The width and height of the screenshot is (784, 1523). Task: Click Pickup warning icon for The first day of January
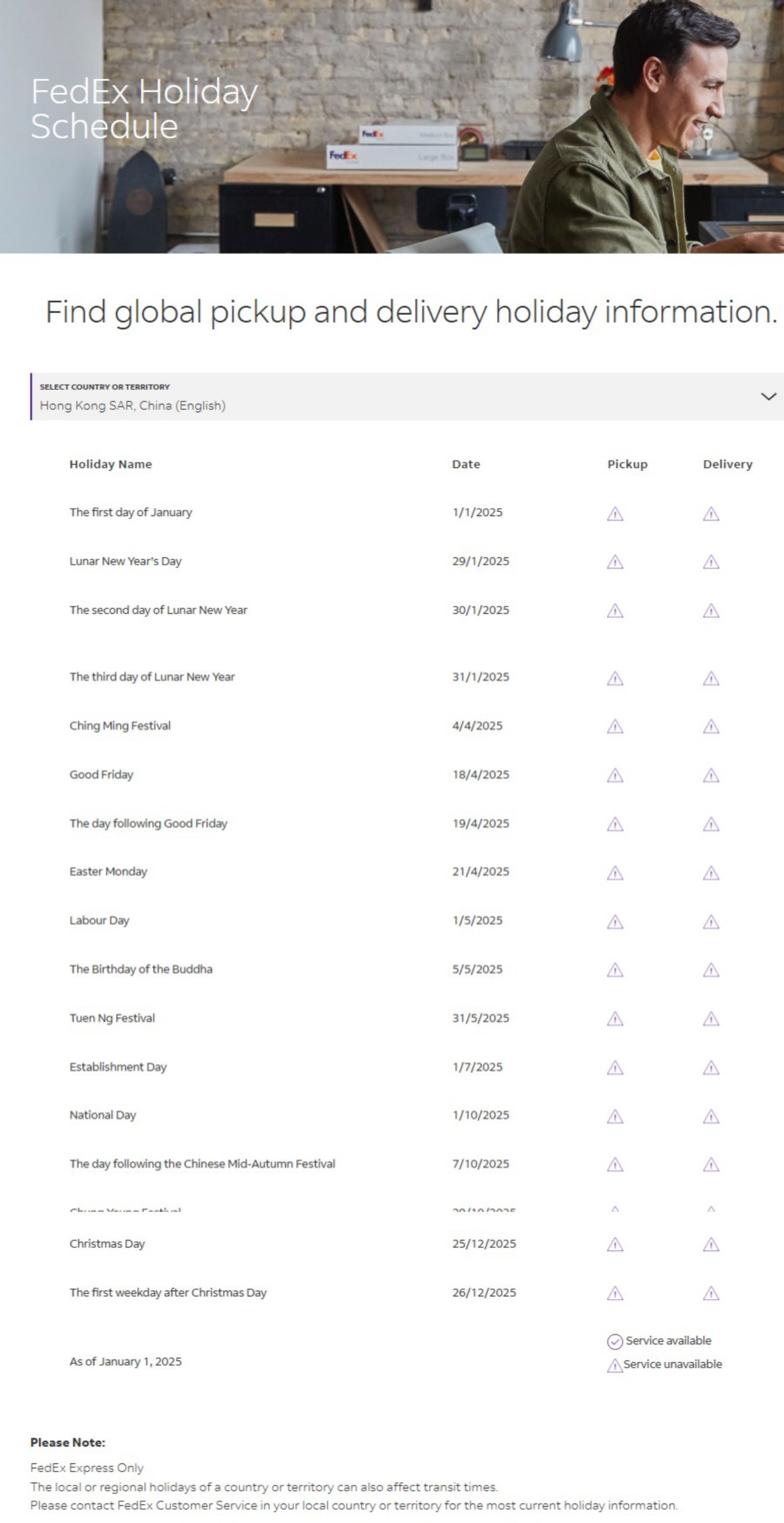pyautogui.click(x=615, y=514)
